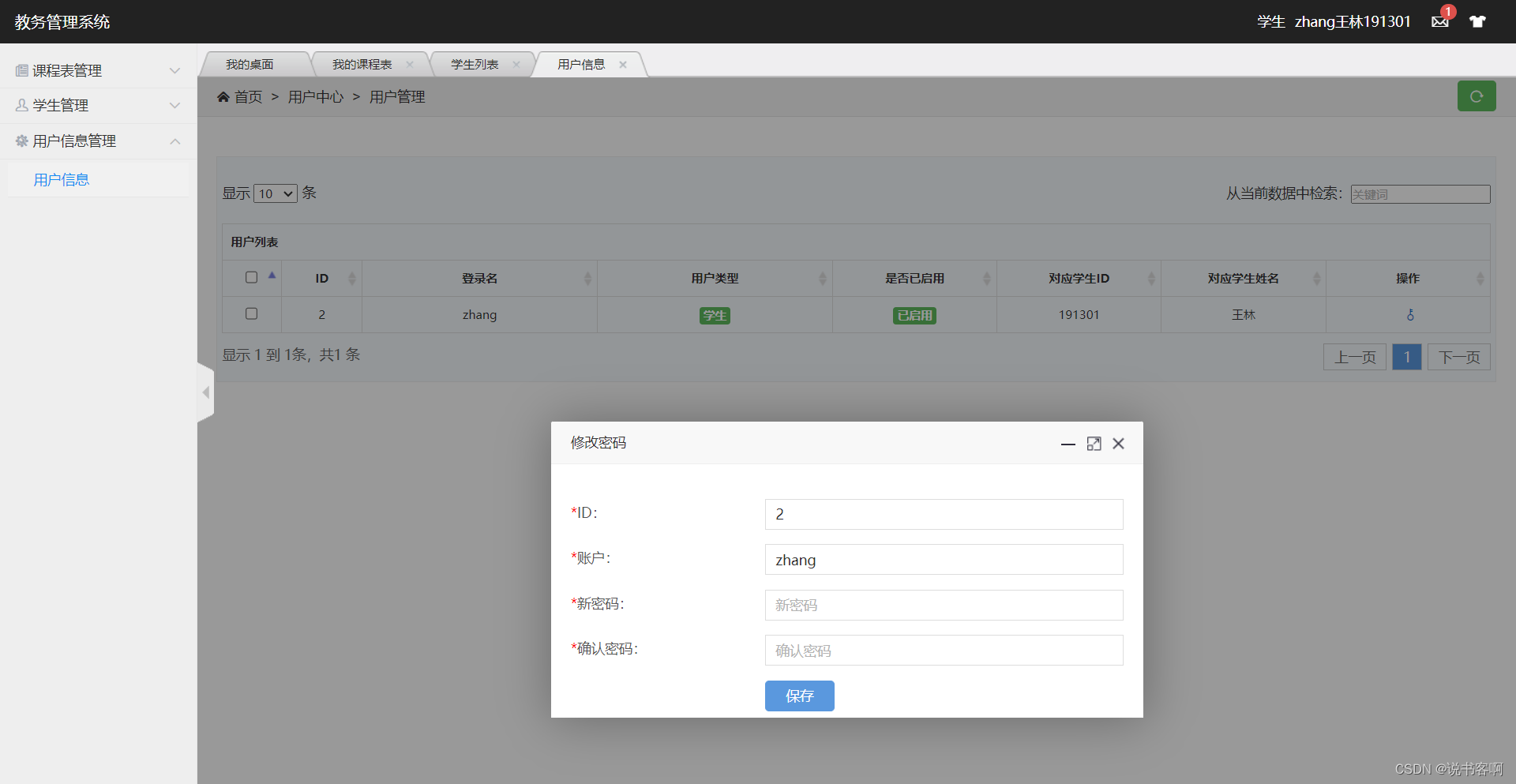The image size is (1516, 784).
Task: Close the 学生列表 tab
Action: coord(516,65)
